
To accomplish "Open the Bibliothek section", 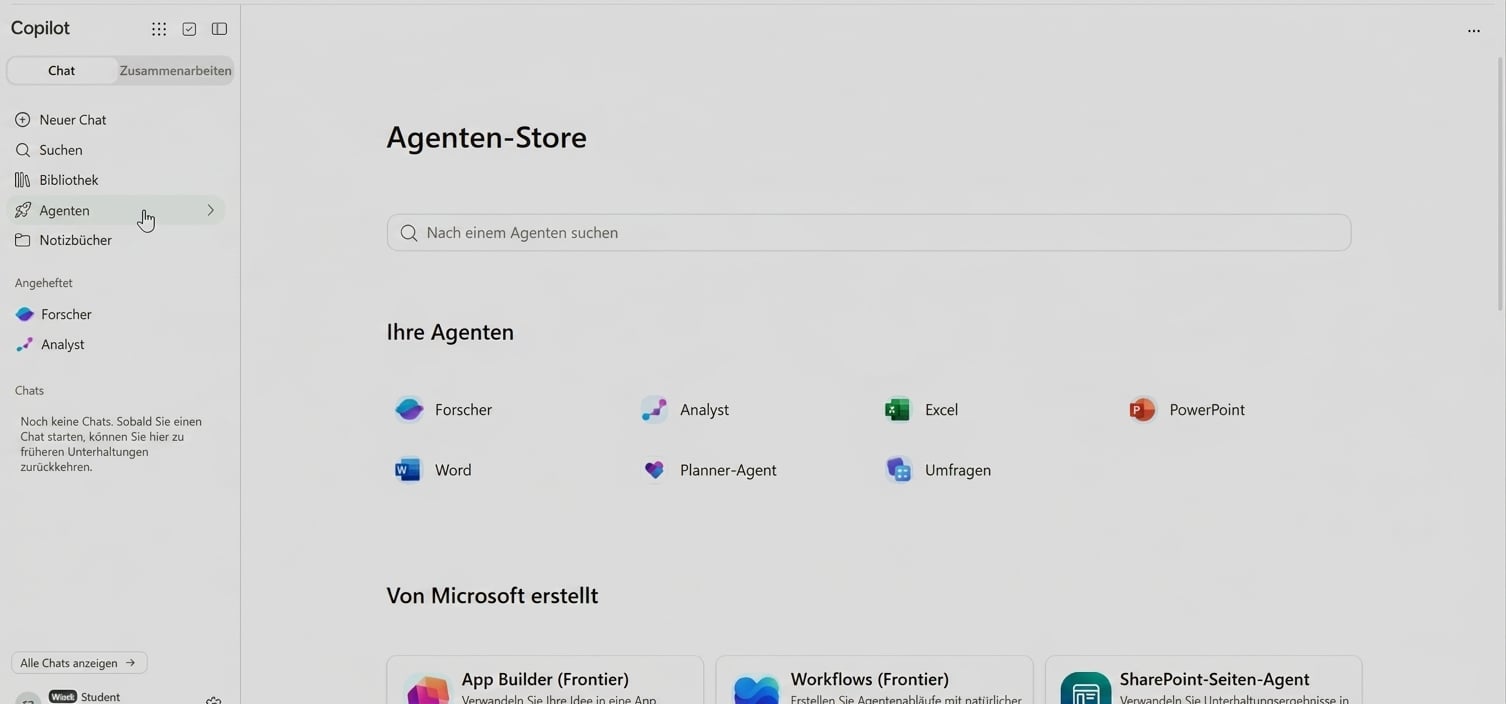I will tap(116, 180).
